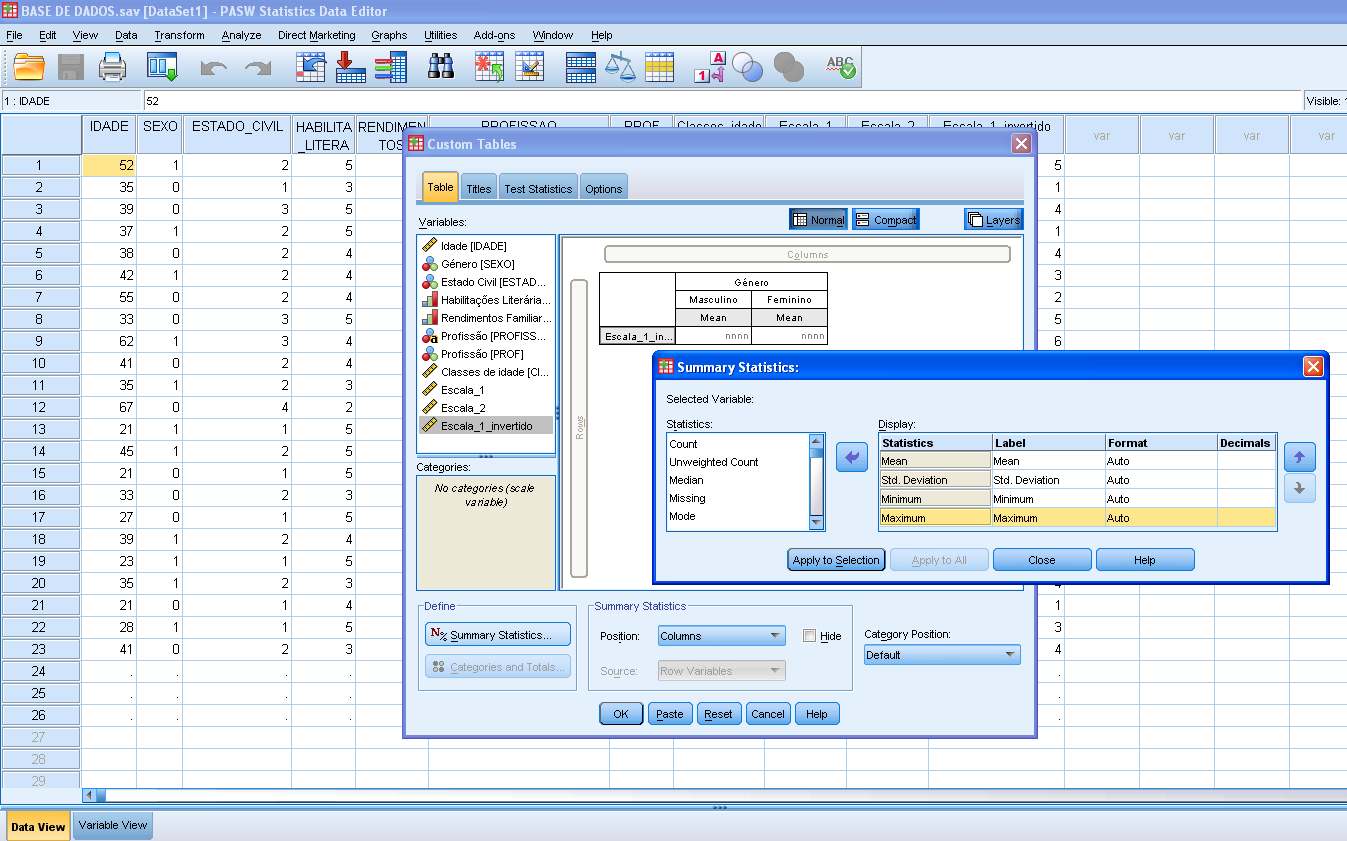The height and width of the screenshot is (841, 1347).
Task: Open the Source dropdown for Row Variables
Action: pyautogui.click(x=721, y=670)
